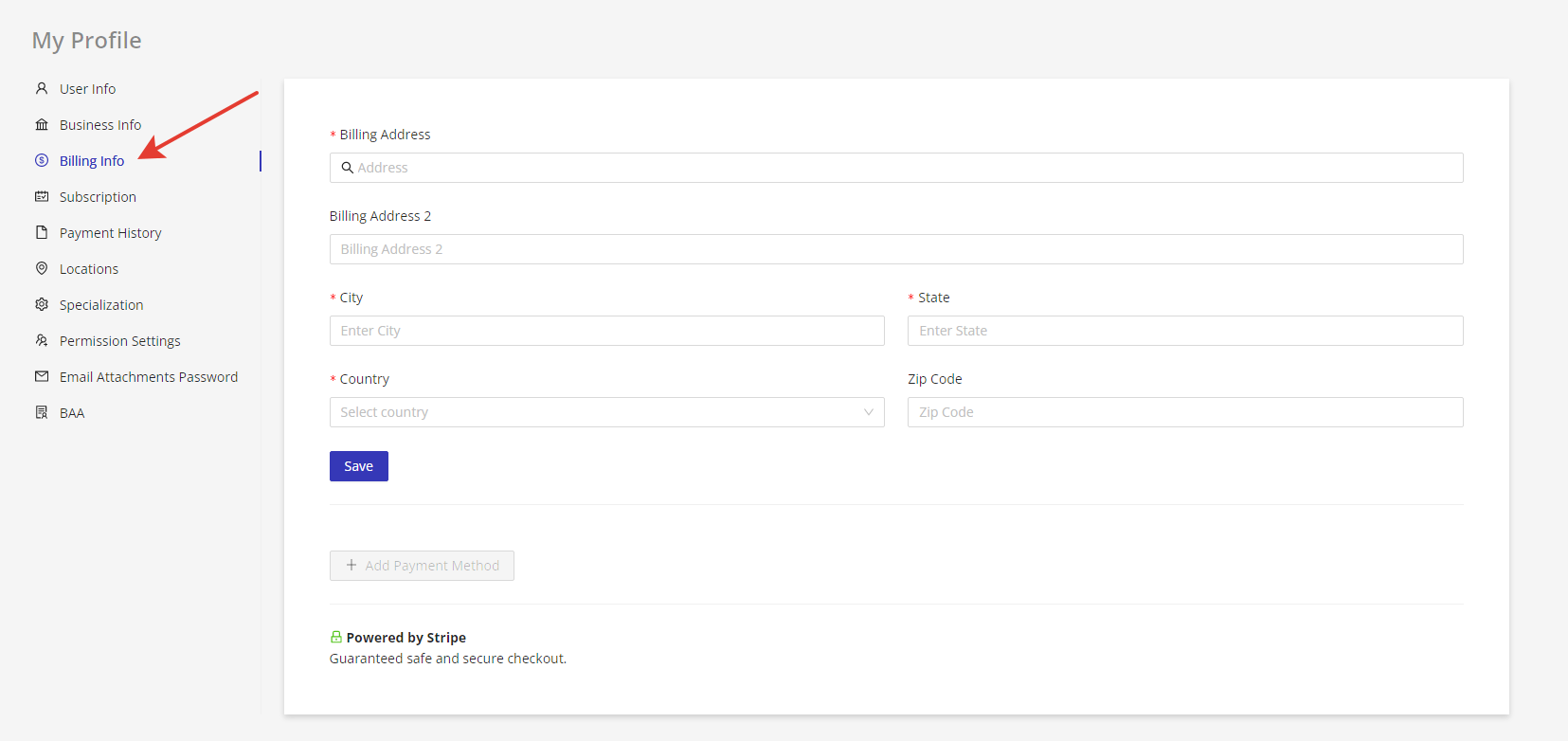The width and height of the screenshot is (1568, 741).
Task: Click the City field label
Action: coord(351,298)
